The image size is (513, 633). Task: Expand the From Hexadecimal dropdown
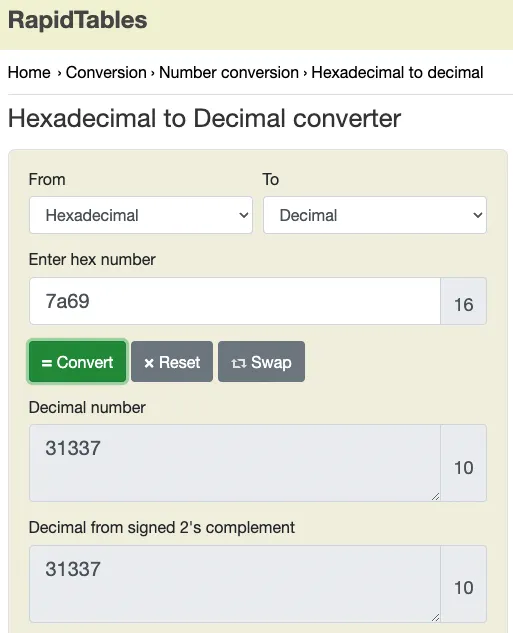tap(141, 215)
